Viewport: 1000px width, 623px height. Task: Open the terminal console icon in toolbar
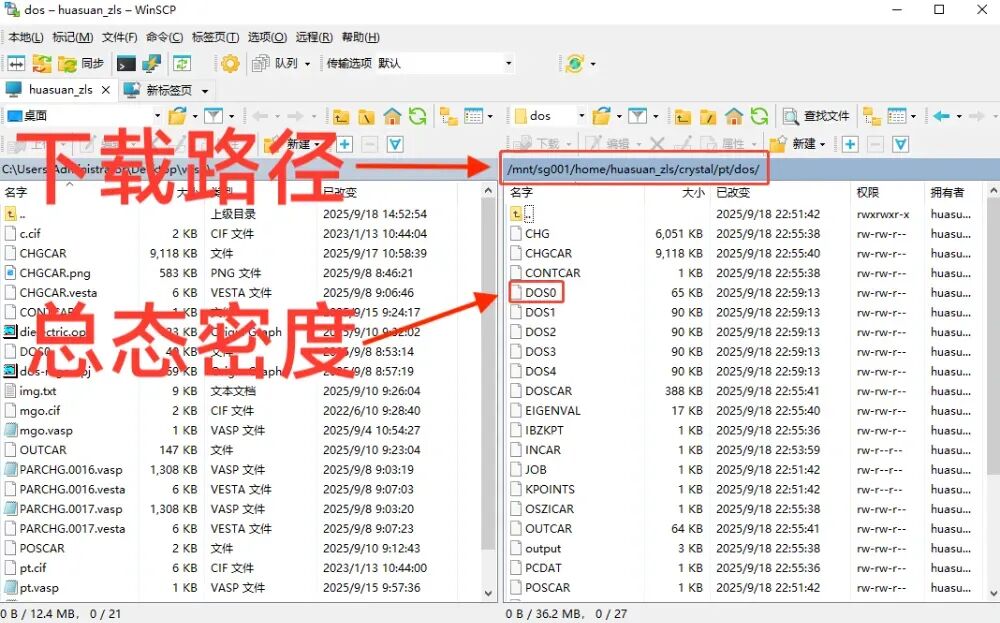pos(126,63)
